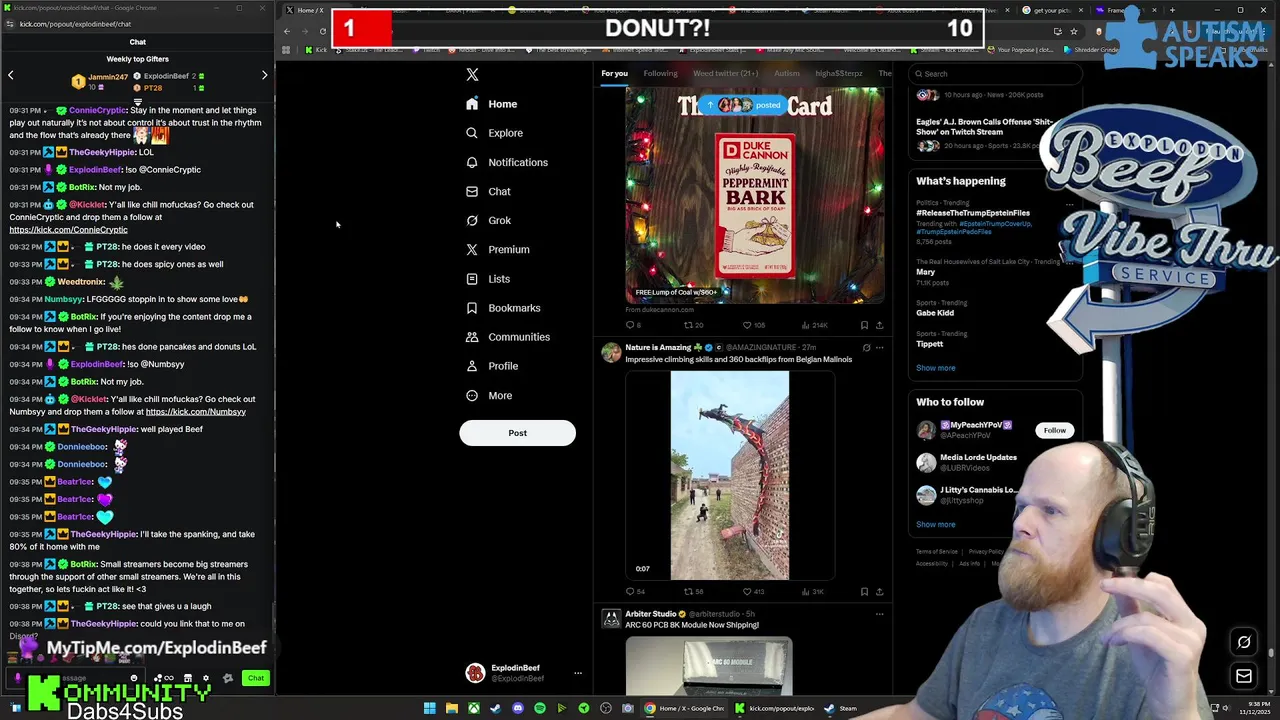Go back in Chrome browser
The width and height of the screenshot is (1280, 720).
pyautogui.click(x=287, y=31)
